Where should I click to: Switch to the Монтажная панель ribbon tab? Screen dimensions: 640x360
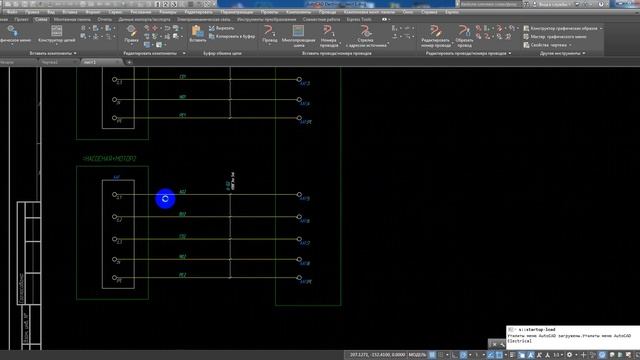coord(72,19)
